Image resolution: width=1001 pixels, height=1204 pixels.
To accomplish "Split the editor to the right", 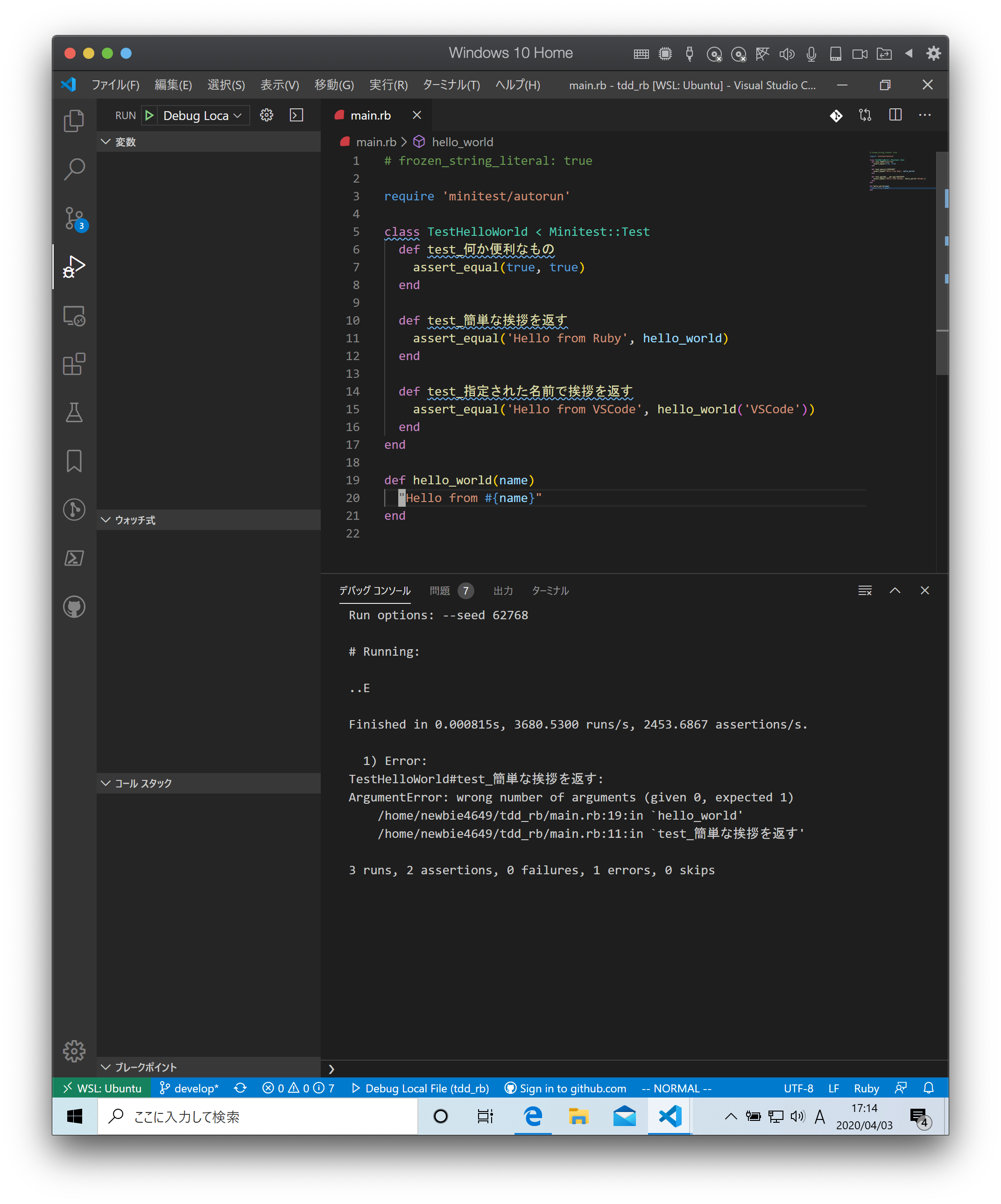I will point(895,115).
